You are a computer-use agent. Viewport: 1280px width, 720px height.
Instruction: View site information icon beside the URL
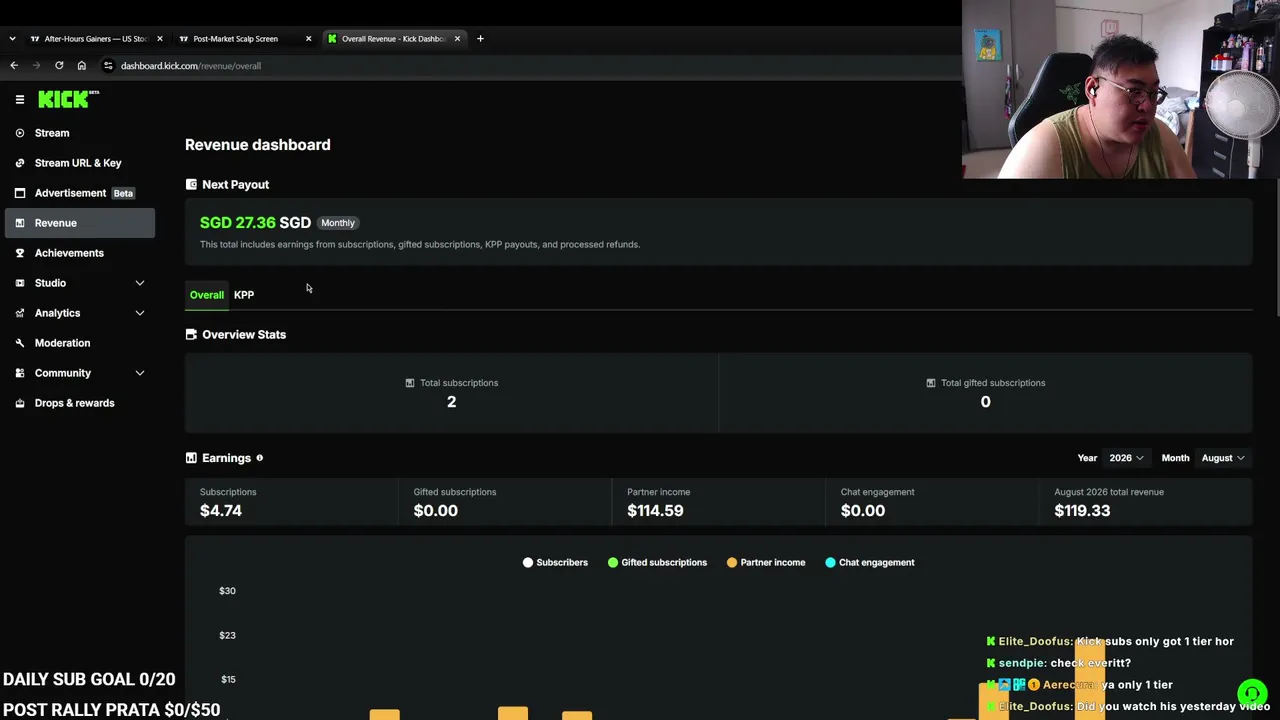click(108, 66)
